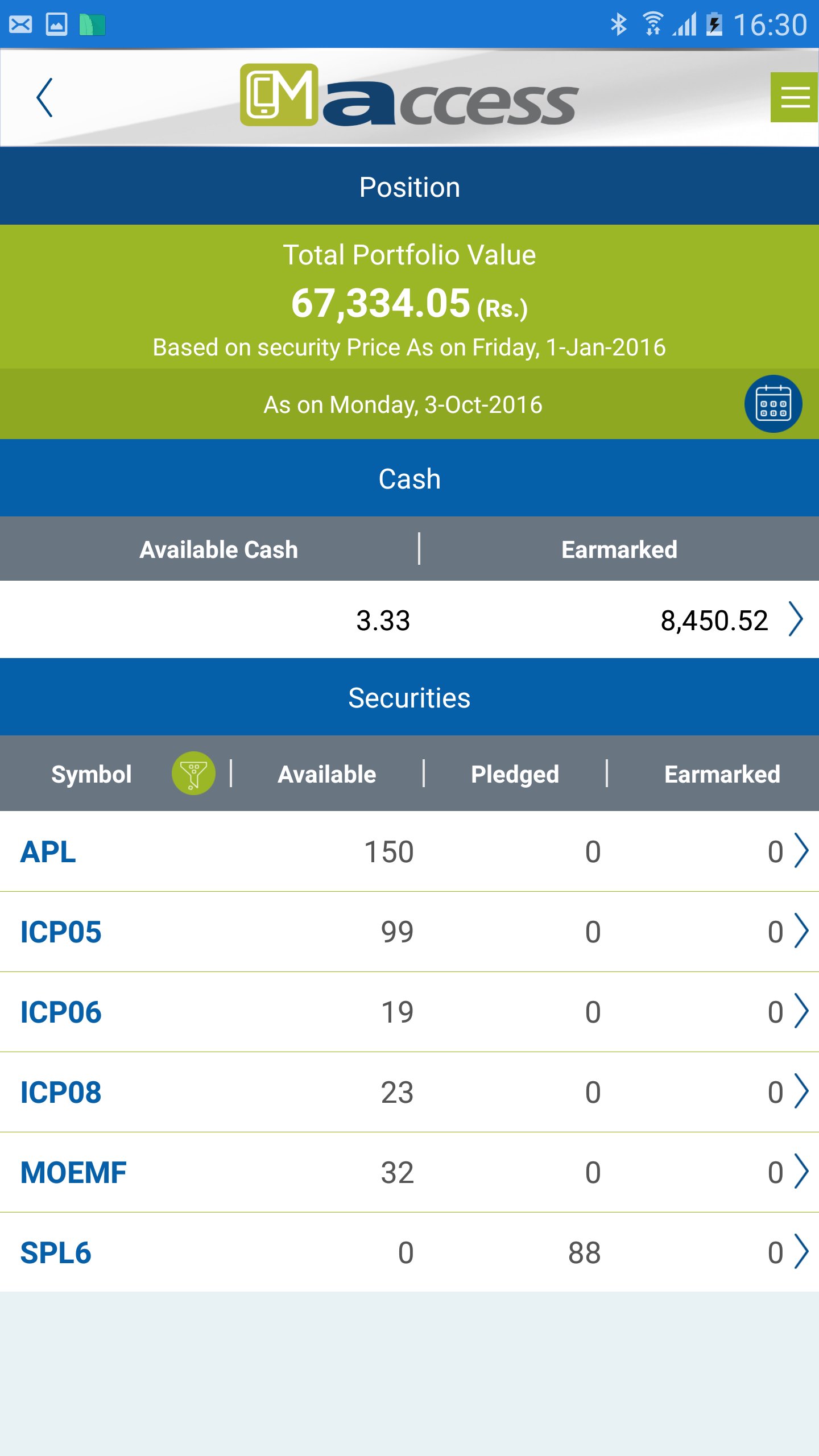Open the calendar date picker

point(773,404)
